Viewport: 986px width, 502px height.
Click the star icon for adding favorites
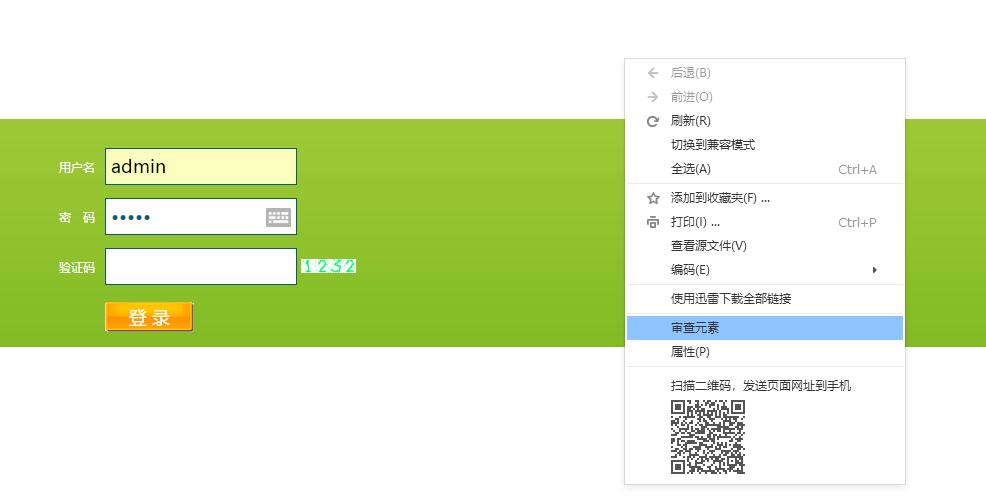(x=653, y=198)
